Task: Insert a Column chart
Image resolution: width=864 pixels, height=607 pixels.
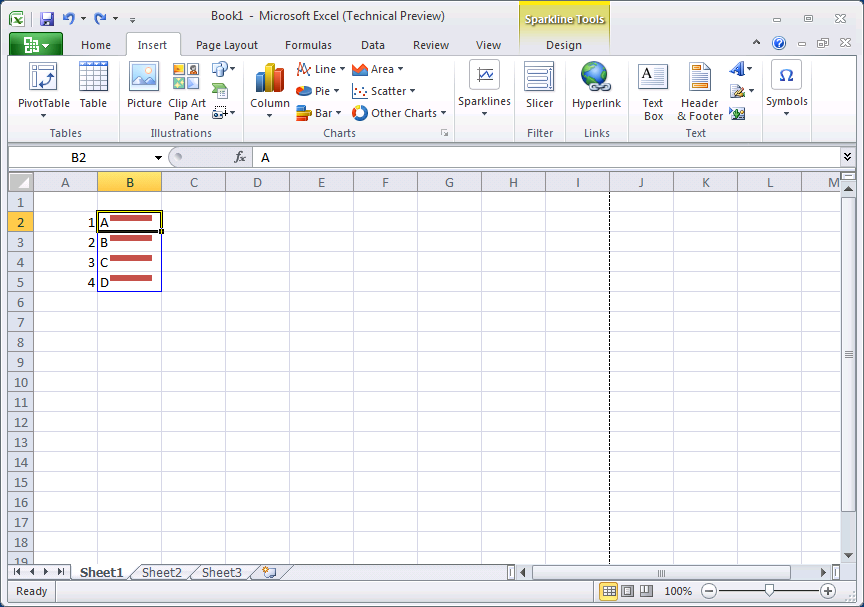Action: pos(269,91)
